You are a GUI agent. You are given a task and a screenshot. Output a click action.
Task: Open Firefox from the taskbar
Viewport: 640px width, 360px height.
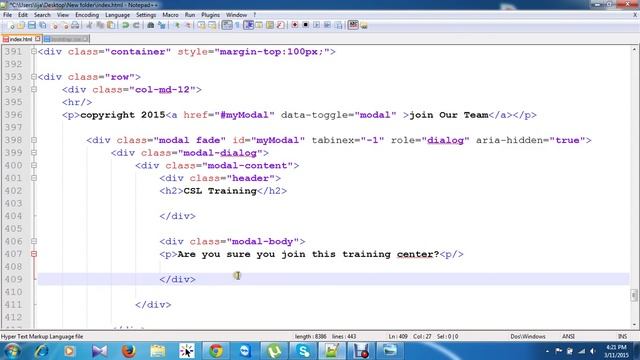[x=129, y=351]
